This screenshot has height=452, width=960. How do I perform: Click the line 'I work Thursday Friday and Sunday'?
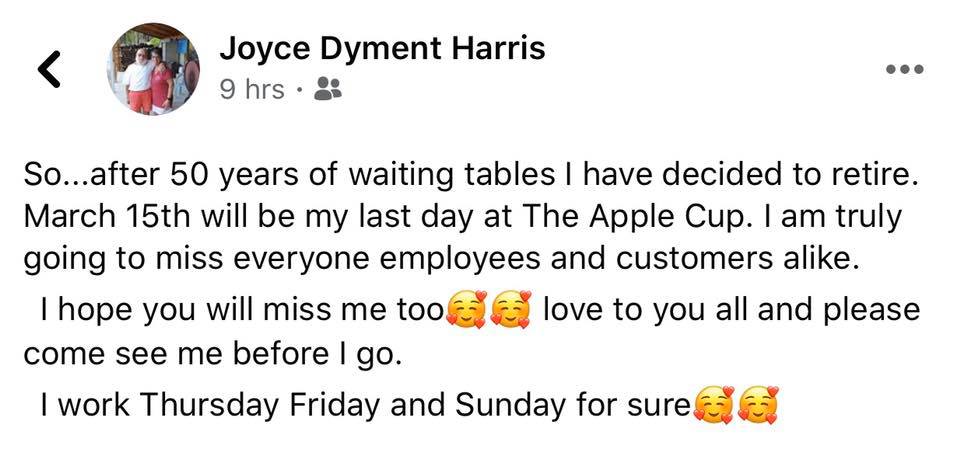365,405
